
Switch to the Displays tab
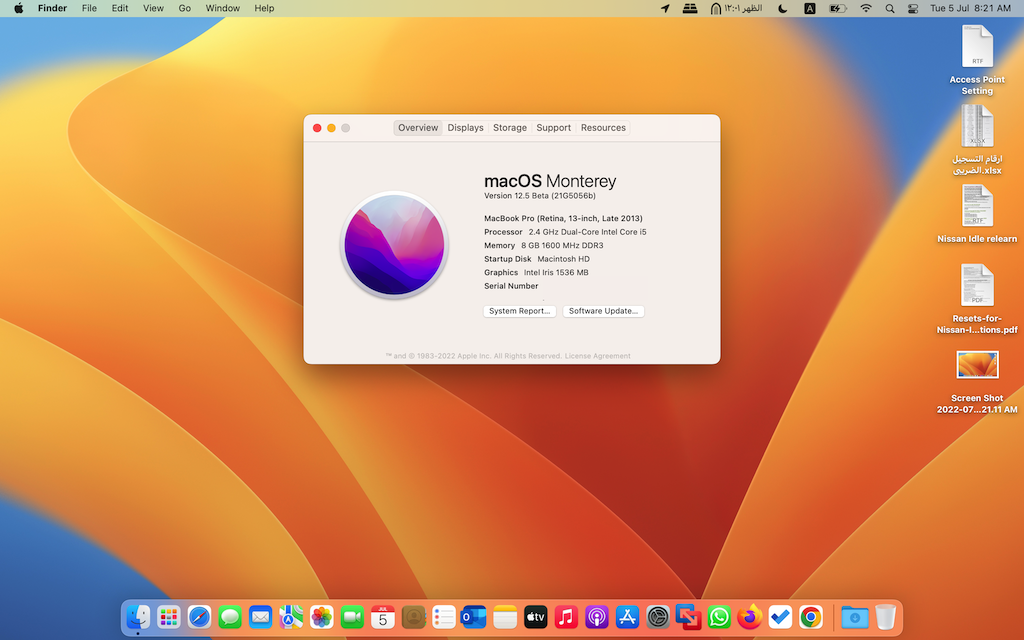pyautogui.click(x=465, y=128)
